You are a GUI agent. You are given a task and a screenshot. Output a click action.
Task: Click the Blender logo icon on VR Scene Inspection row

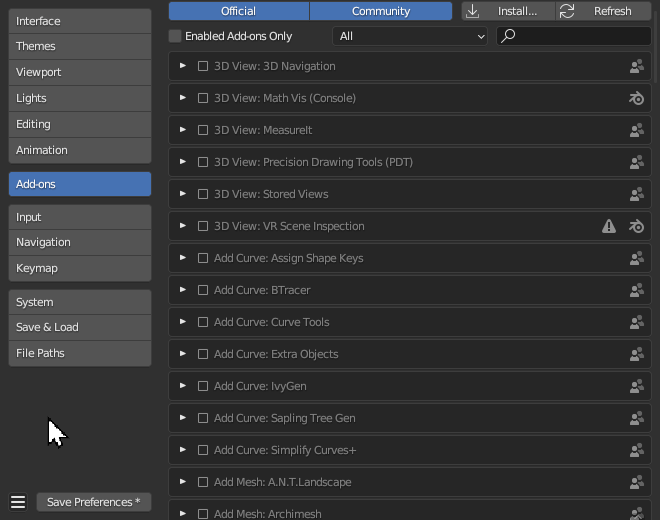(x=636, y=226)
